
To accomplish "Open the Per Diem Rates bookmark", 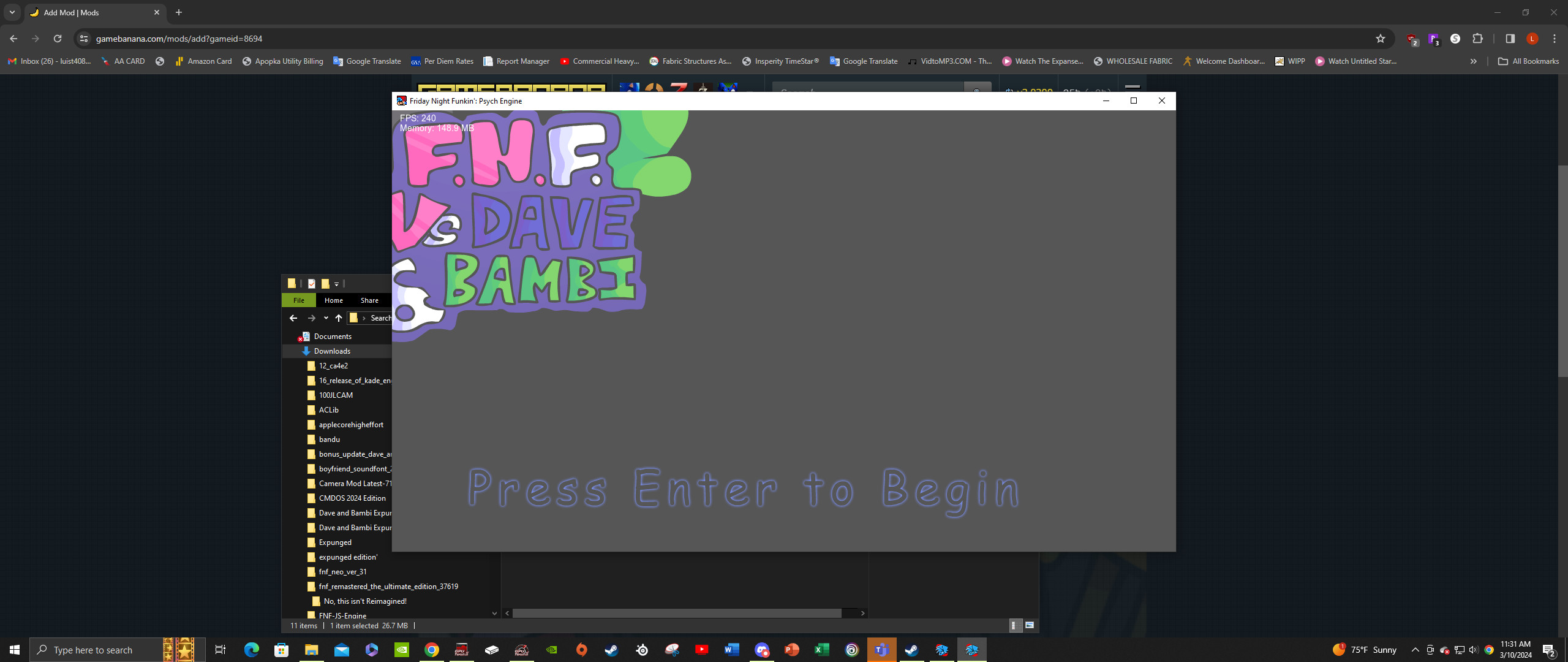I will pos(442,61).
